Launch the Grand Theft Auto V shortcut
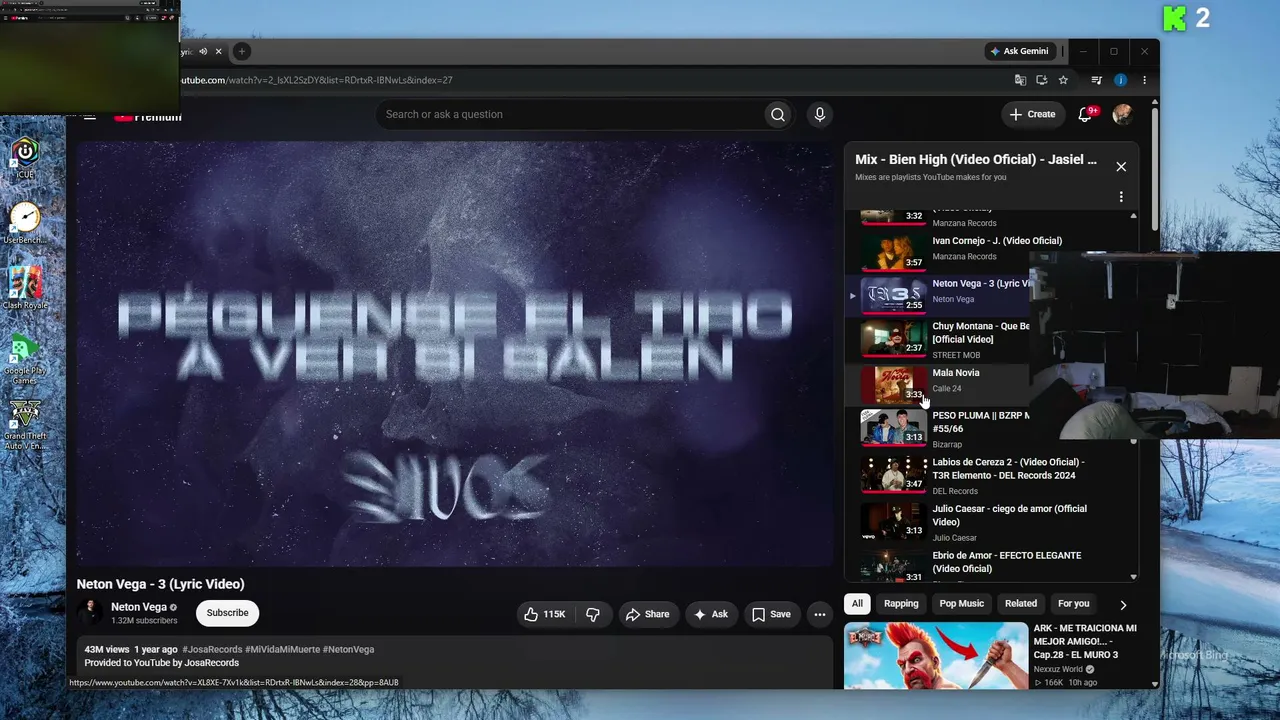Image resolution: width=1280 pixels, height=720 pixels. coord(25,425)
